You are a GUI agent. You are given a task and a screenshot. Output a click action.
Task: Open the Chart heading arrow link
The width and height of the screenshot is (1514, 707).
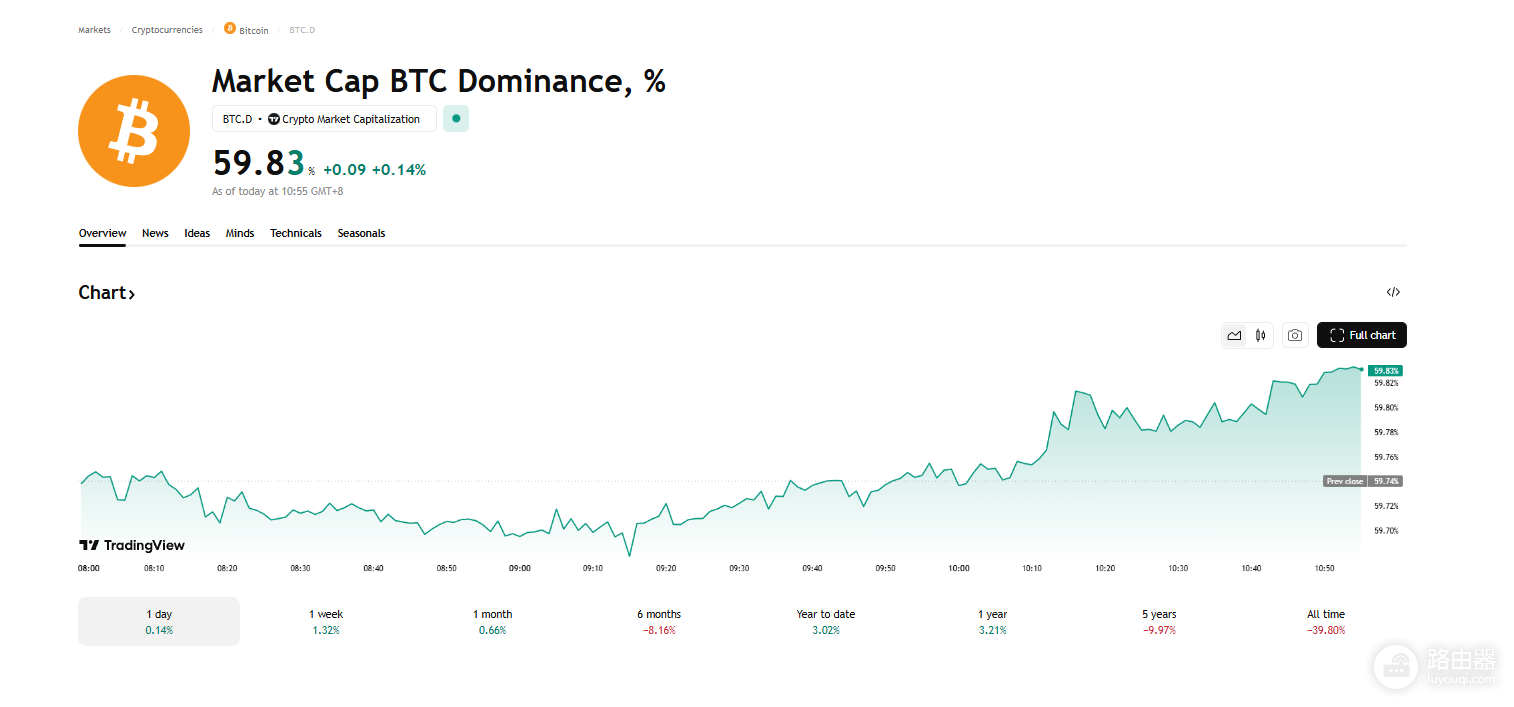(x=107, y=293)
